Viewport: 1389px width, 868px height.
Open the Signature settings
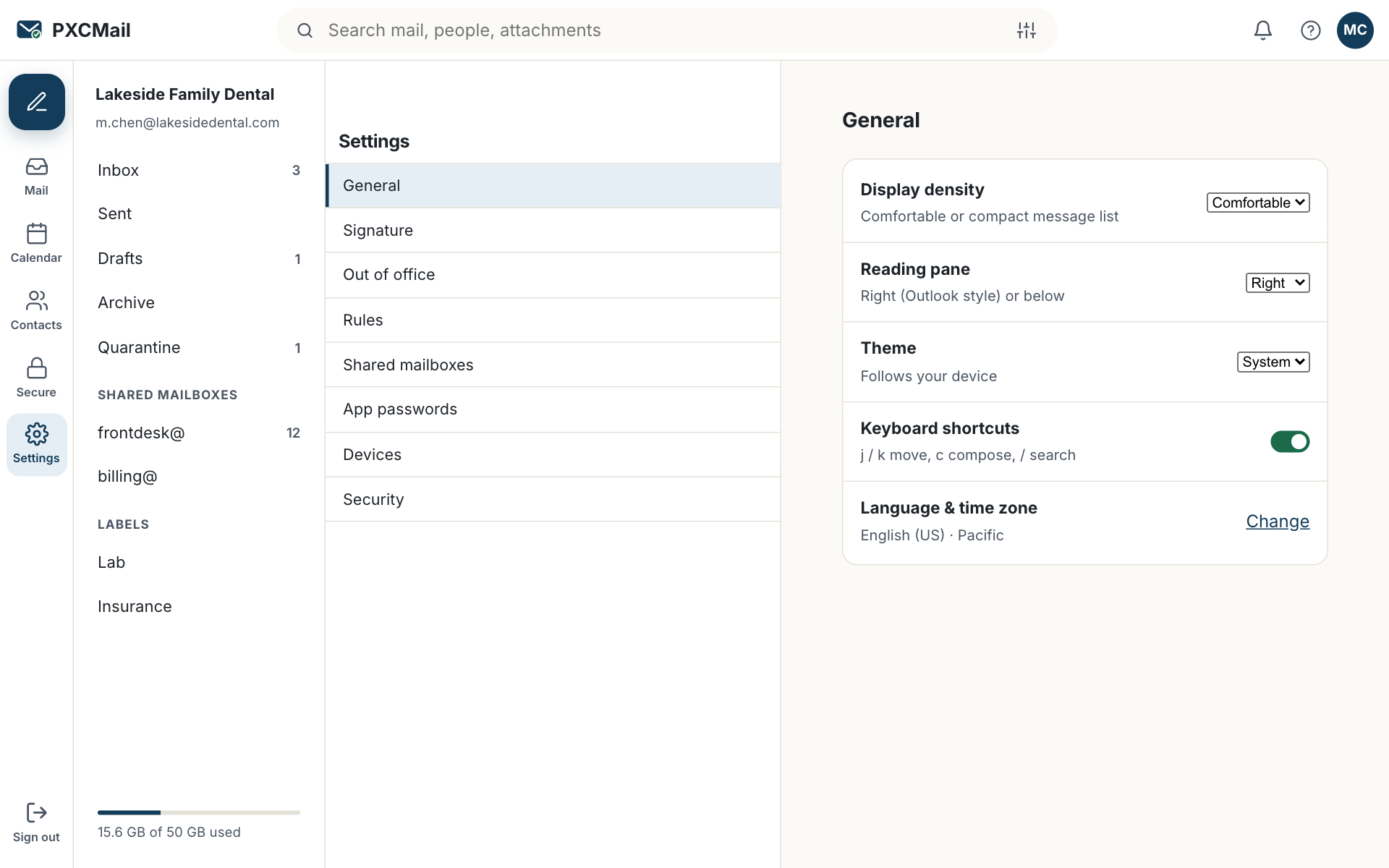coord(553,230)
